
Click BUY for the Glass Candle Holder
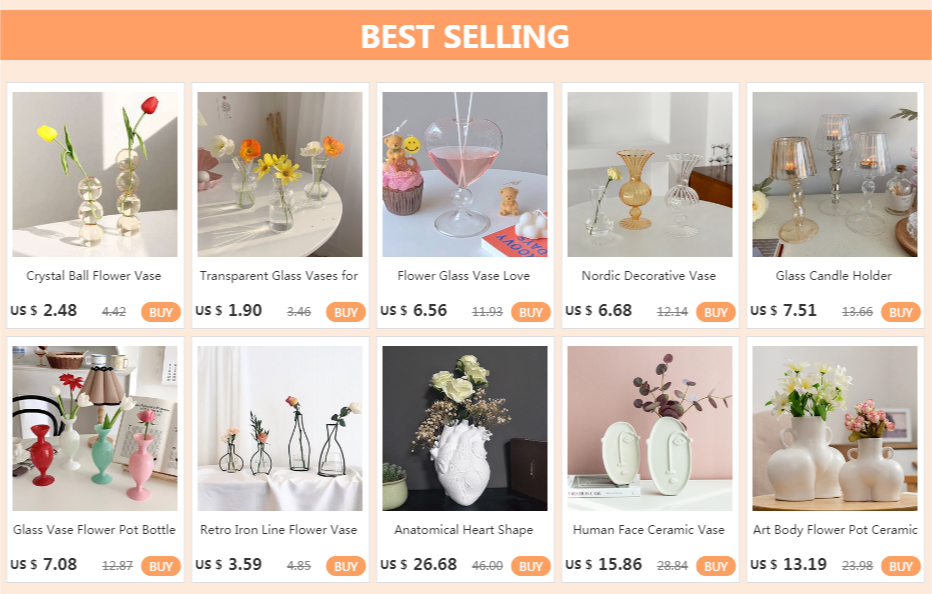[x=900, y=312]
